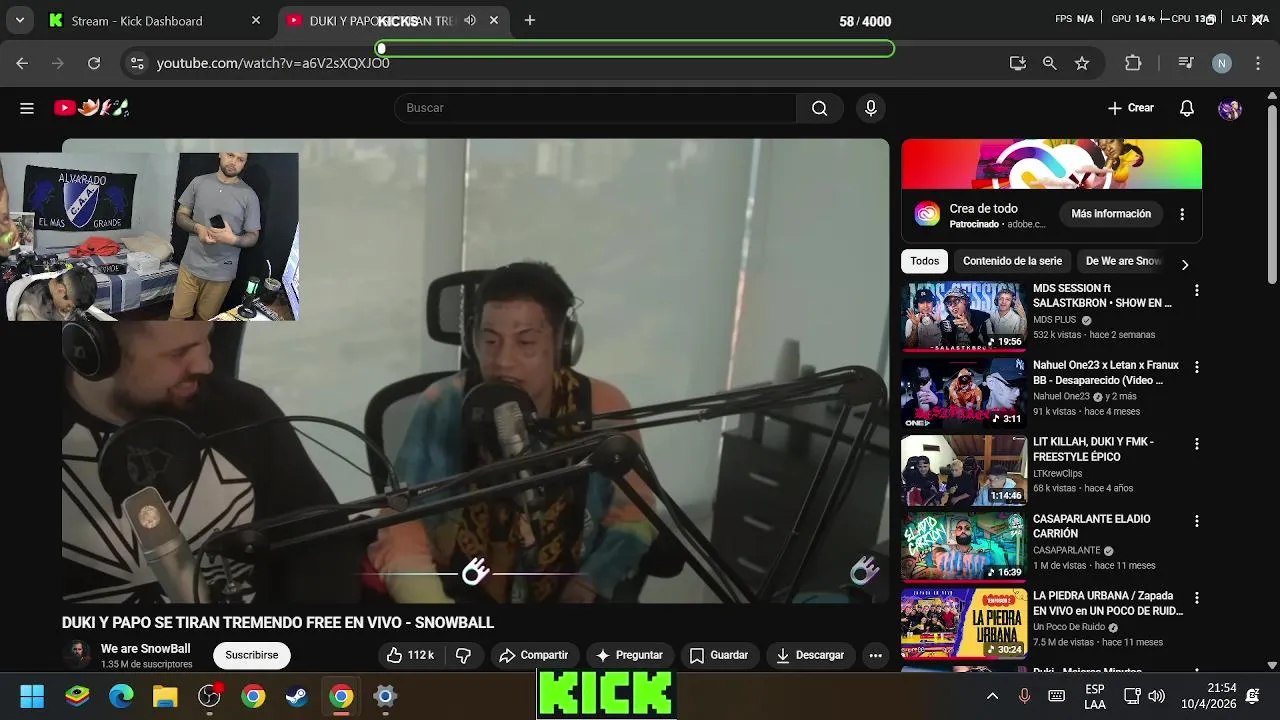The image size is (1280, 720).
Task: Open options for the Adobe sponsored ad
Action: (1182, 214)
